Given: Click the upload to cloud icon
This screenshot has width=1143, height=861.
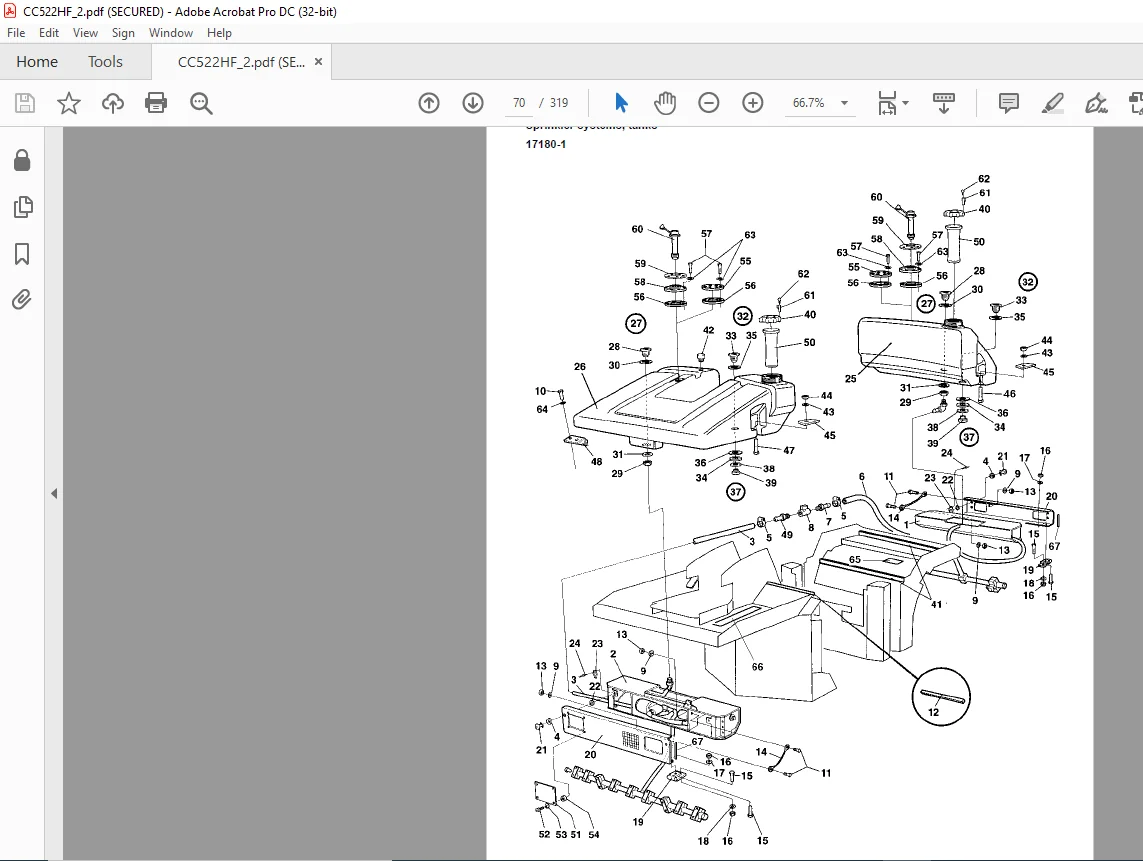Looking at the screenshot, I should click(x=112, y=103).
